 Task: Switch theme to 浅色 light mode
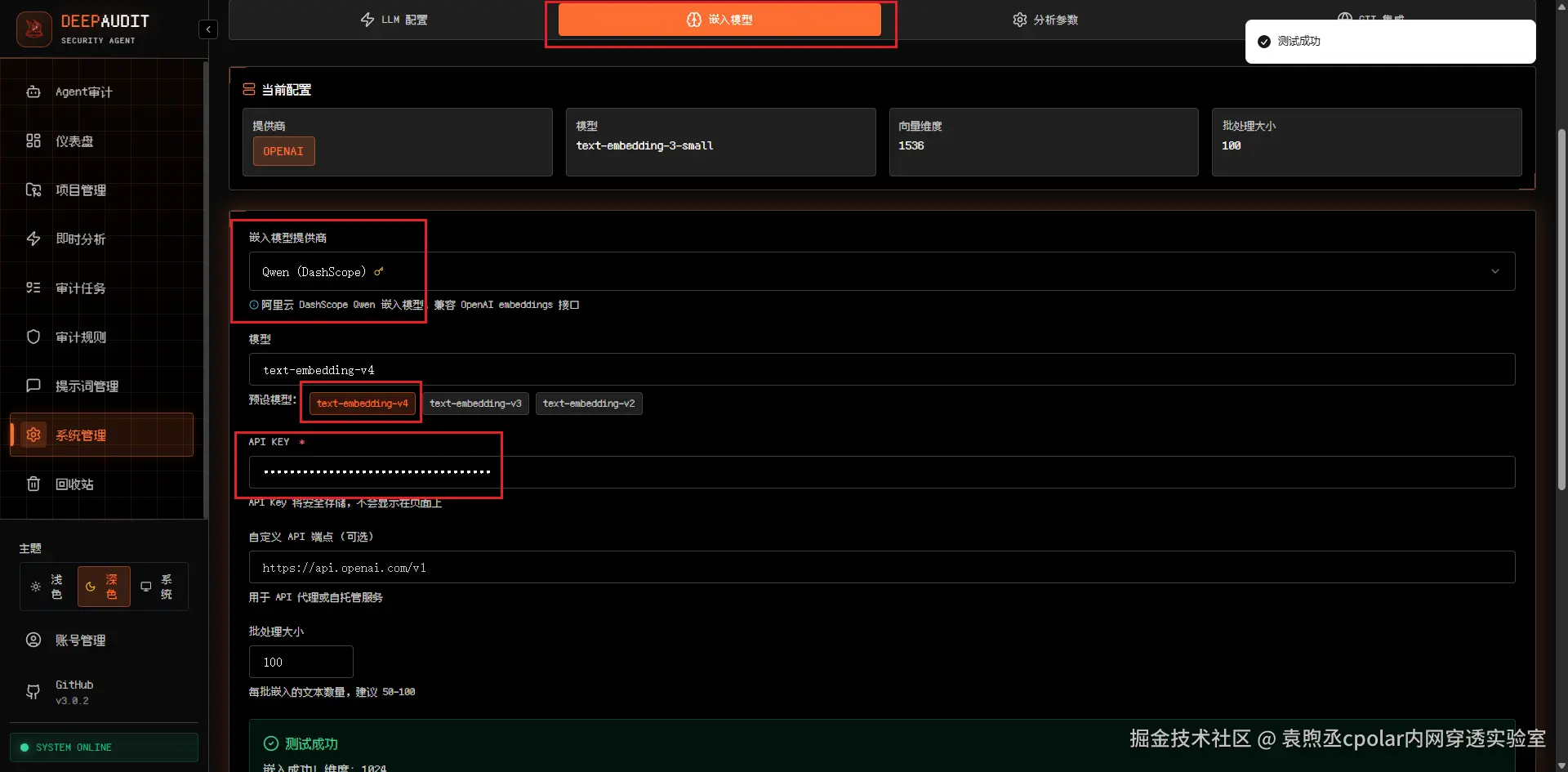[47, 587]
